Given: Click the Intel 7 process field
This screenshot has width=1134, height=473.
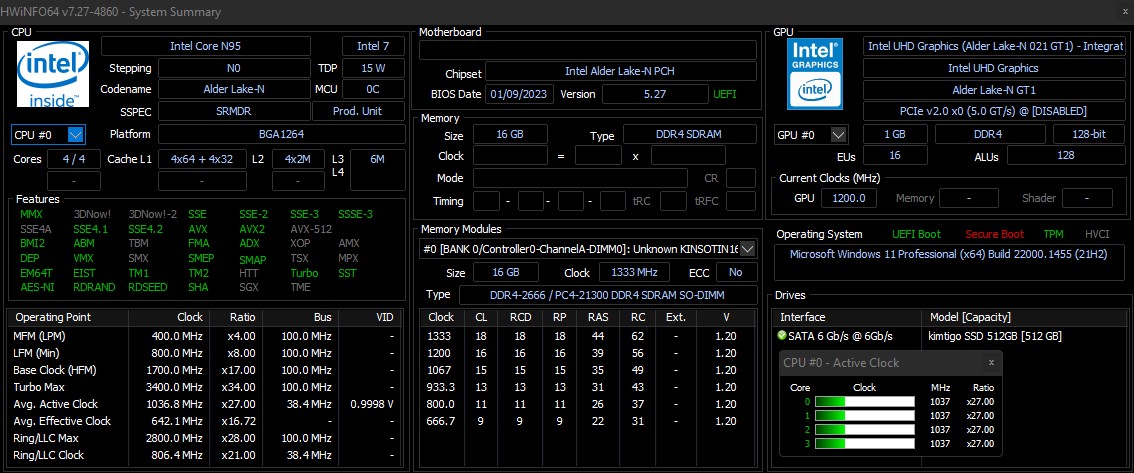Looking at the screenshot, I should (x=373, y=46).
